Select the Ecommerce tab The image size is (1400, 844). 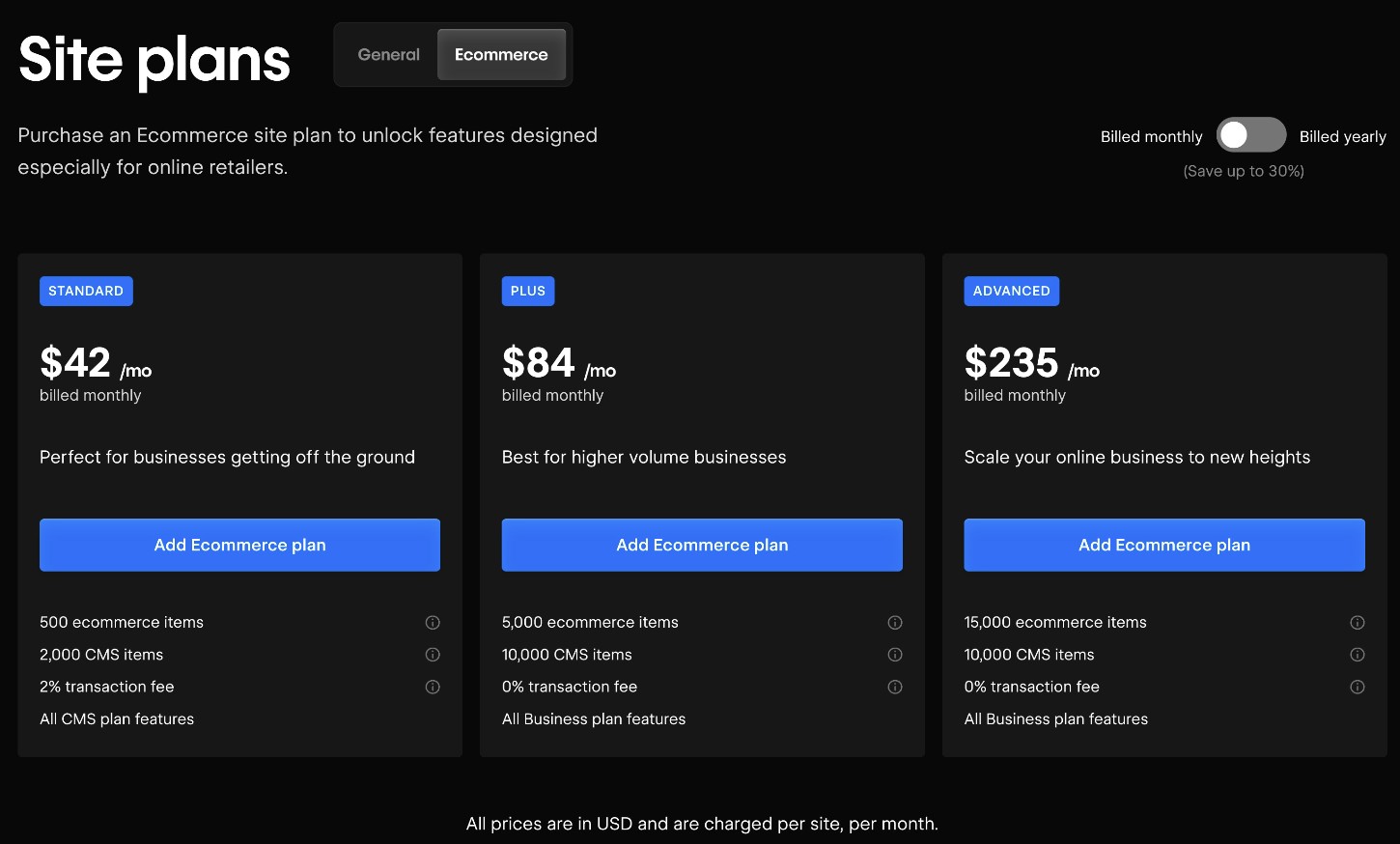[x=501, y=54]
